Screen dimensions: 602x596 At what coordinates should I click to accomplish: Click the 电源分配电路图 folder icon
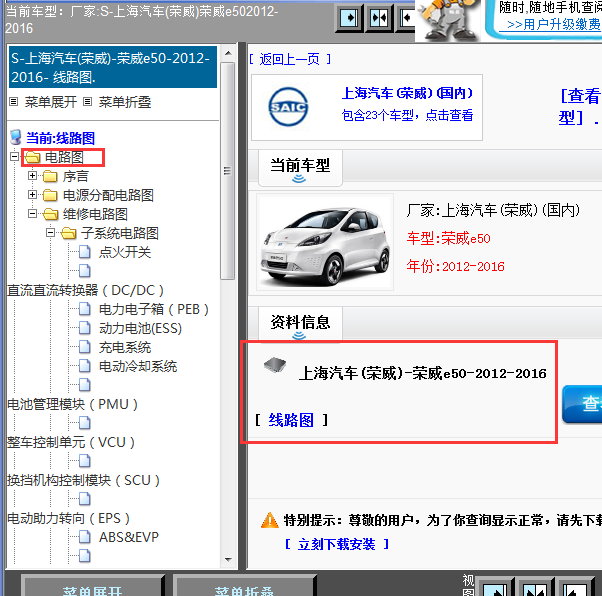point(50,195)
